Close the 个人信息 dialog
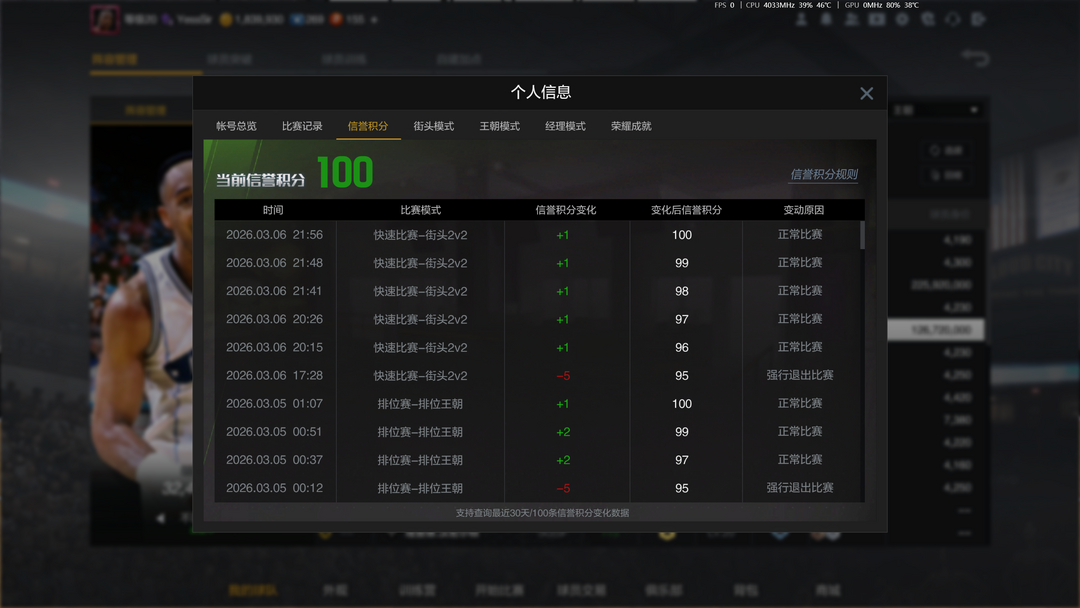Viewport: 1080px width, 608px height. pyautogui.click(x=866, y=93)
